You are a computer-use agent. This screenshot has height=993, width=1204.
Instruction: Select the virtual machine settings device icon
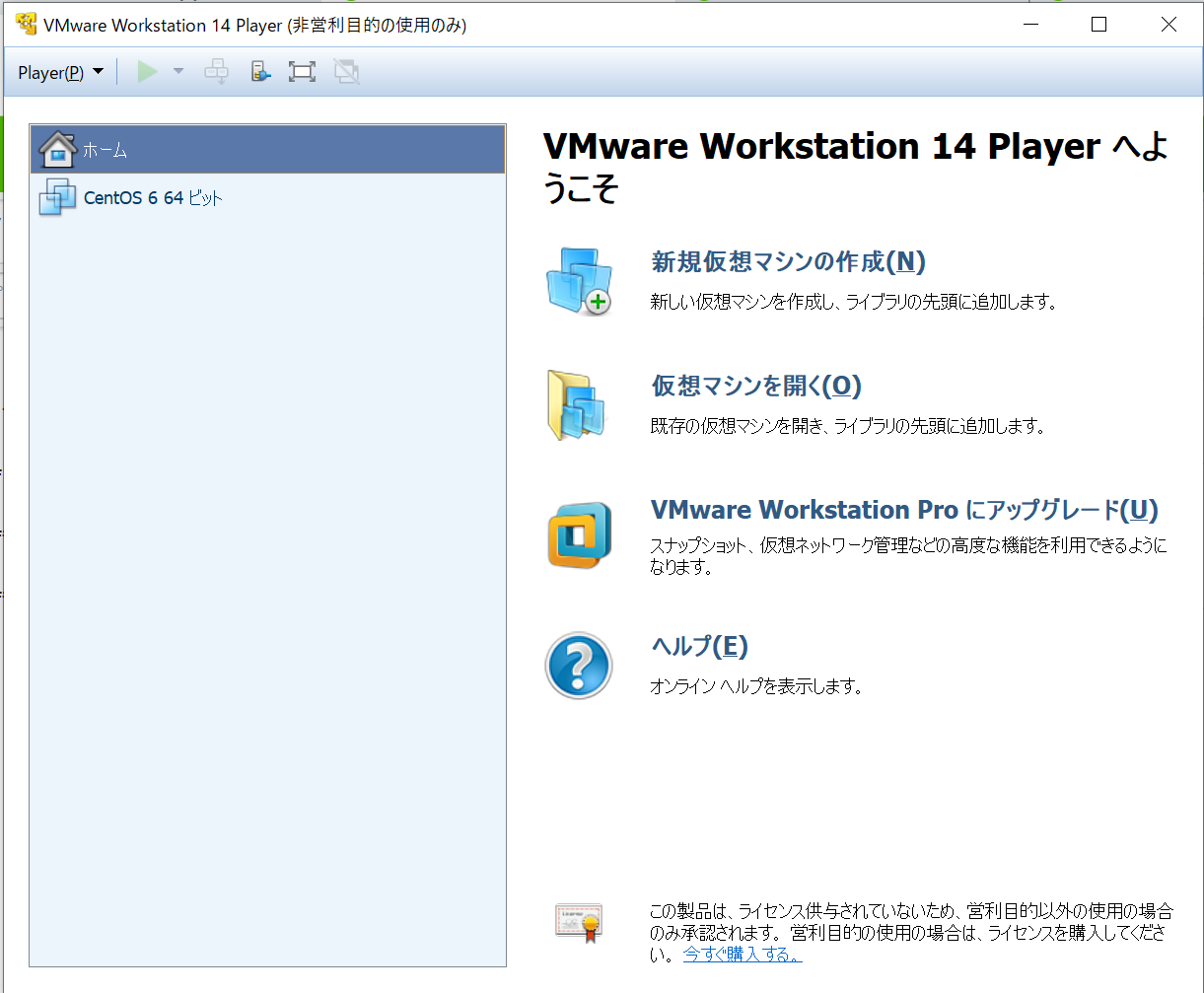[259, 71]
